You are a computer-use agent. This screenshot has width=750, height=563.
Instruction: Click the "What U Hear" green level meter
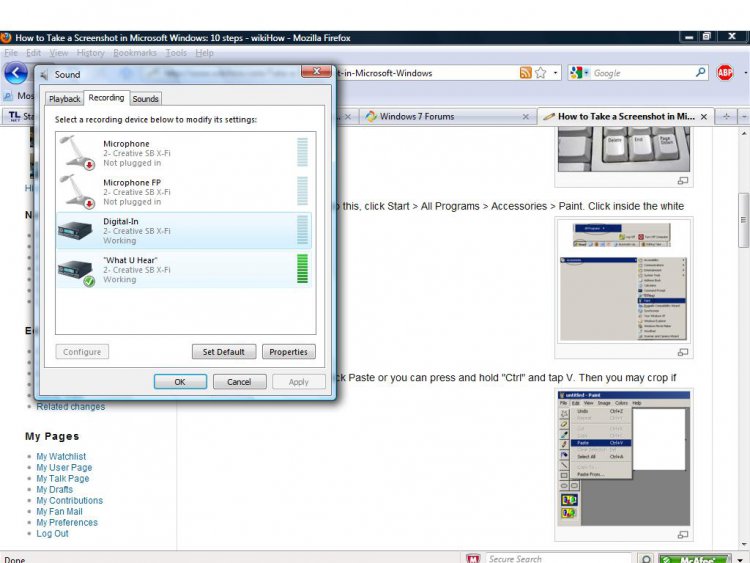302,269
